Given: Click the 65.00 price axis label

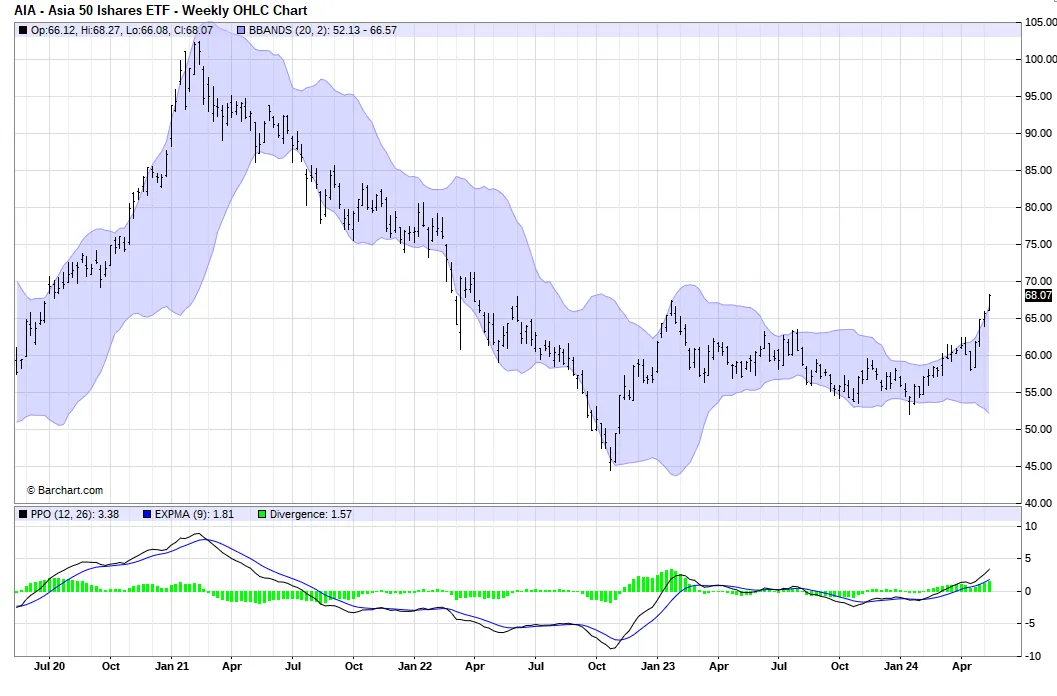Looking at the screenshot, I should click(1038, 318).
